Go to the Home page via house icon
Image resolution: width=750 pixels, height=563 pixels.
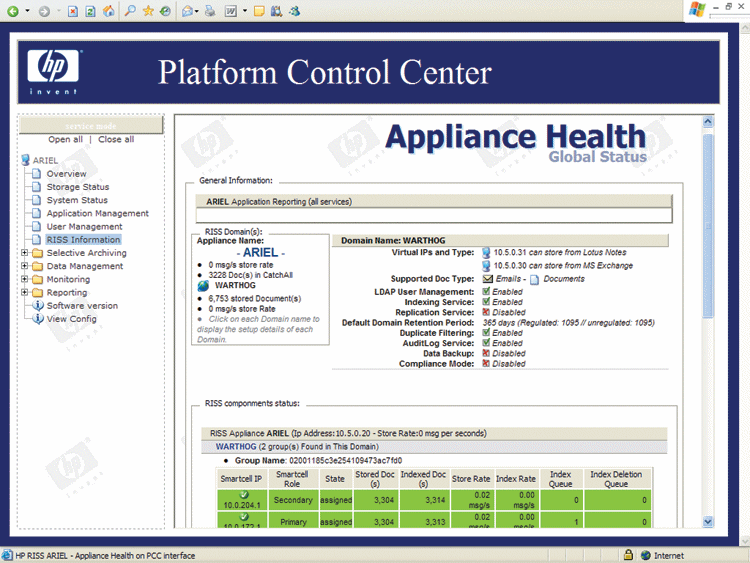coord(109,11)
